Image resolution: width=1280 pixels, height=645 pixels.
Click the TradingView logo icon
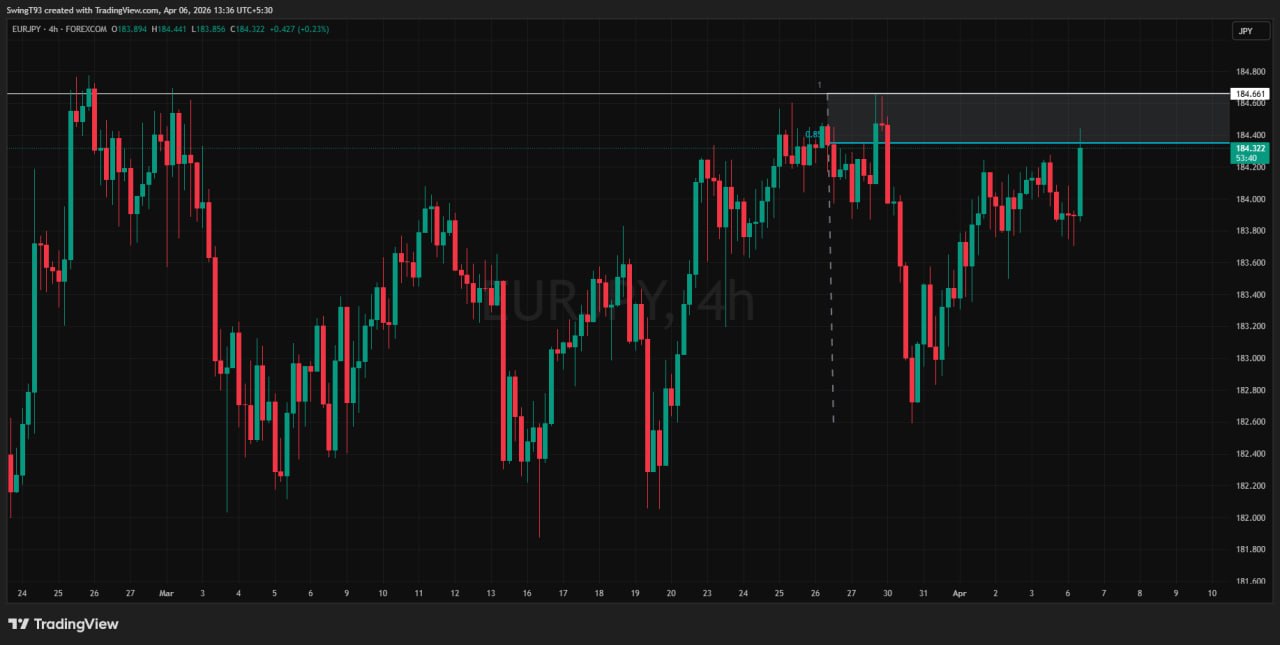pyautogui.click(x=17, y=624)
